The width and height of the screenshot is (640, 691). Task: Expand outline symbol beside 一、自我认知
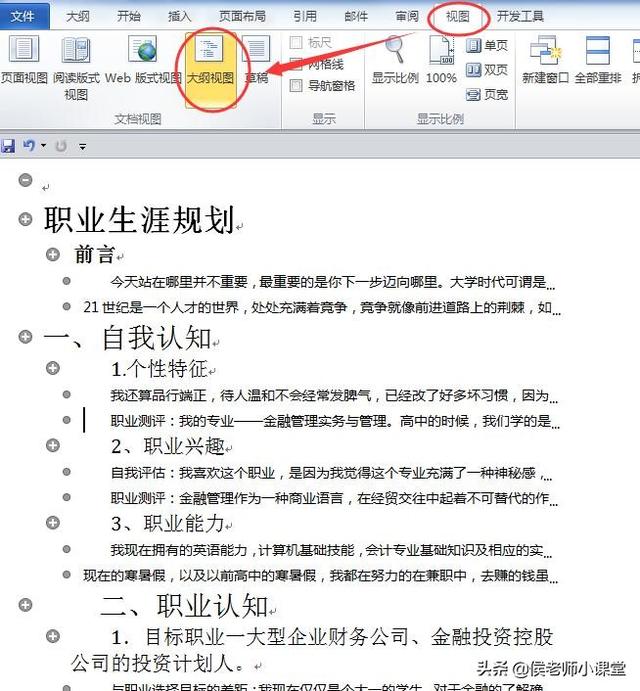26,337
